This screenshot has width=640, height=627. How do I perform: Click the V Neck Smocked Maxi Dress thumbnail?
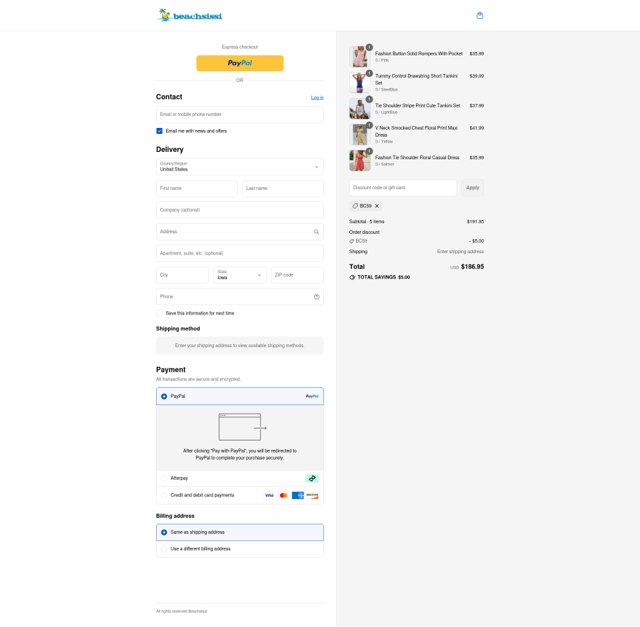(360, 134)
